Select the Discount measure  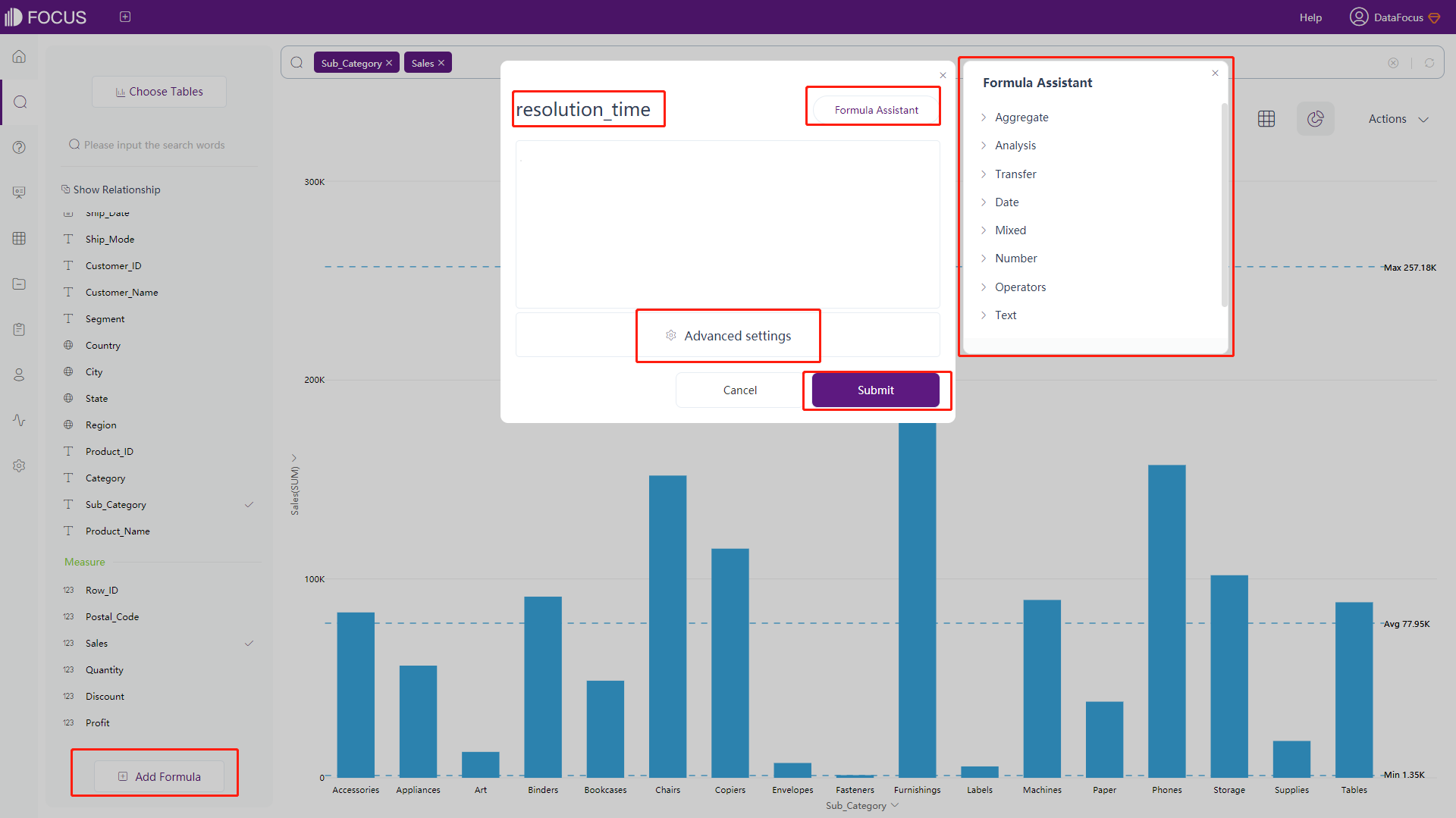point(105,697)
